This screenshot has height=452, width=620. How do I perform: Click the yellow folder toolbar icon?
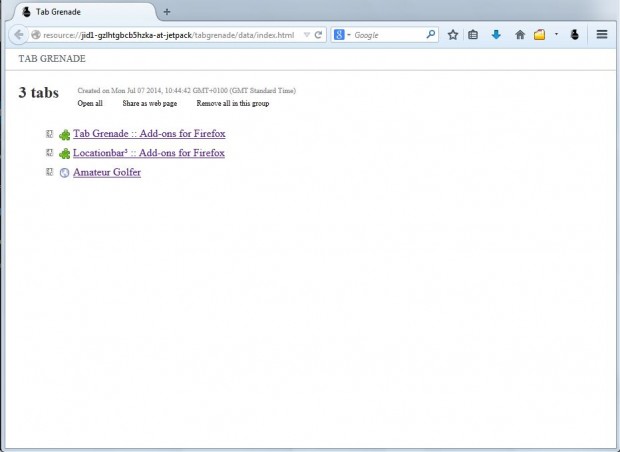click(x=539, y=35)
